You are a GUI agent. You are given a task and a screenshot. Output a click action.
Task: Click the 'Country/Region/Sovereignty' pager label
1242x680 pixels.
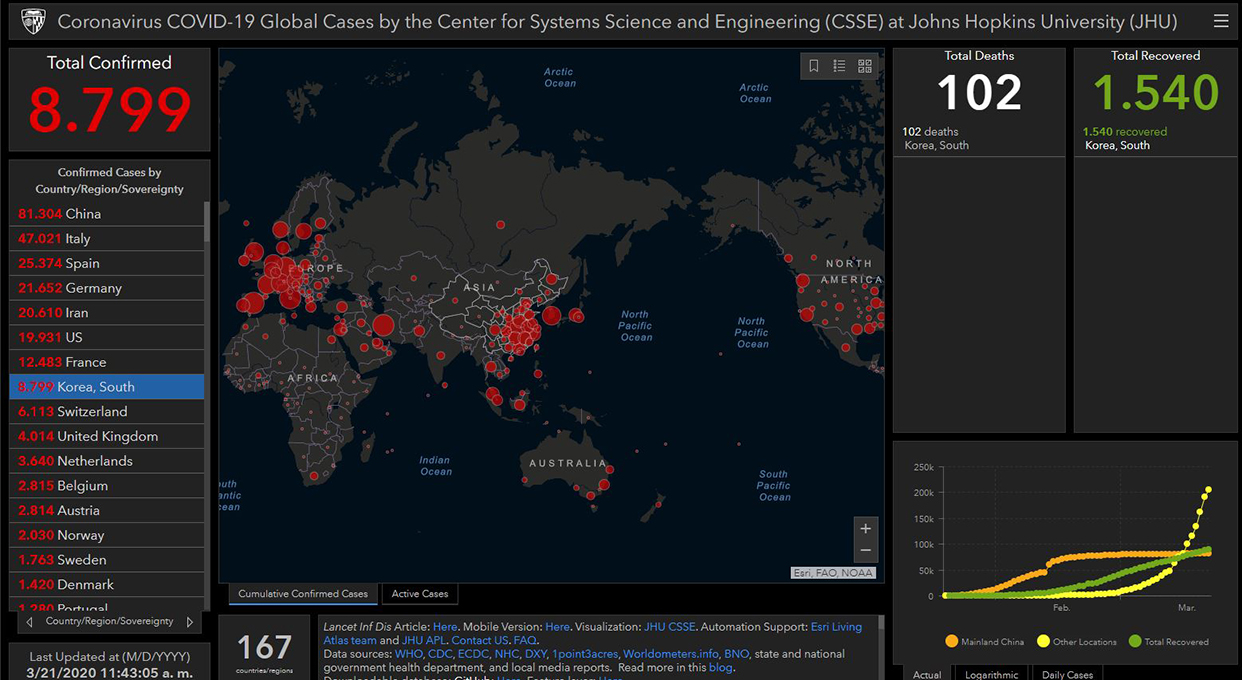click(x=109, y=622)
